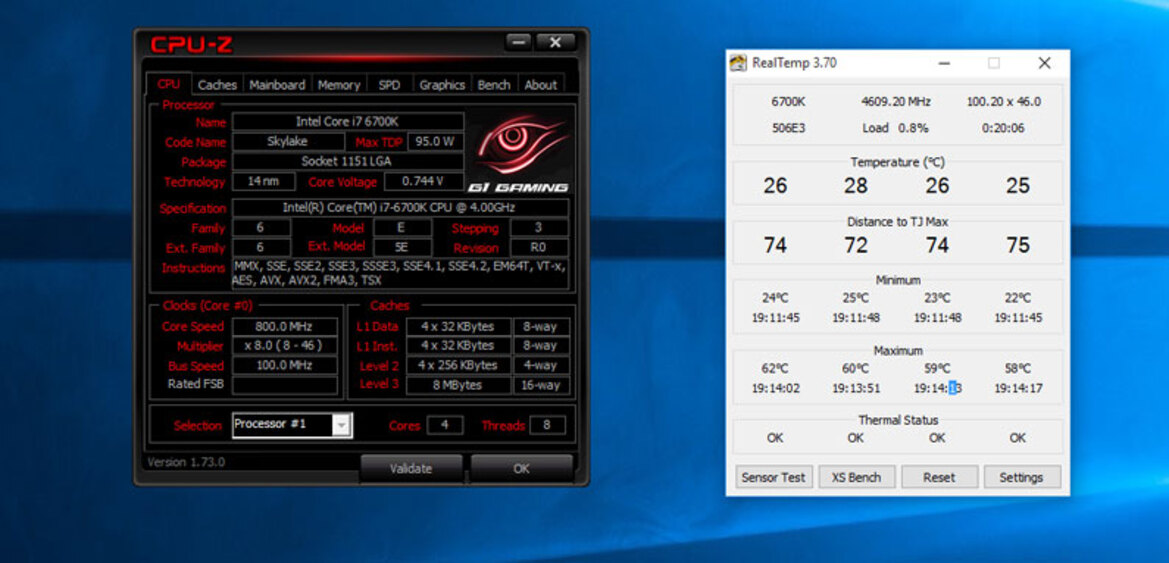Click the Validate button in CPU-Z
Screen dimensions: 1169x563
click(411, 468)
